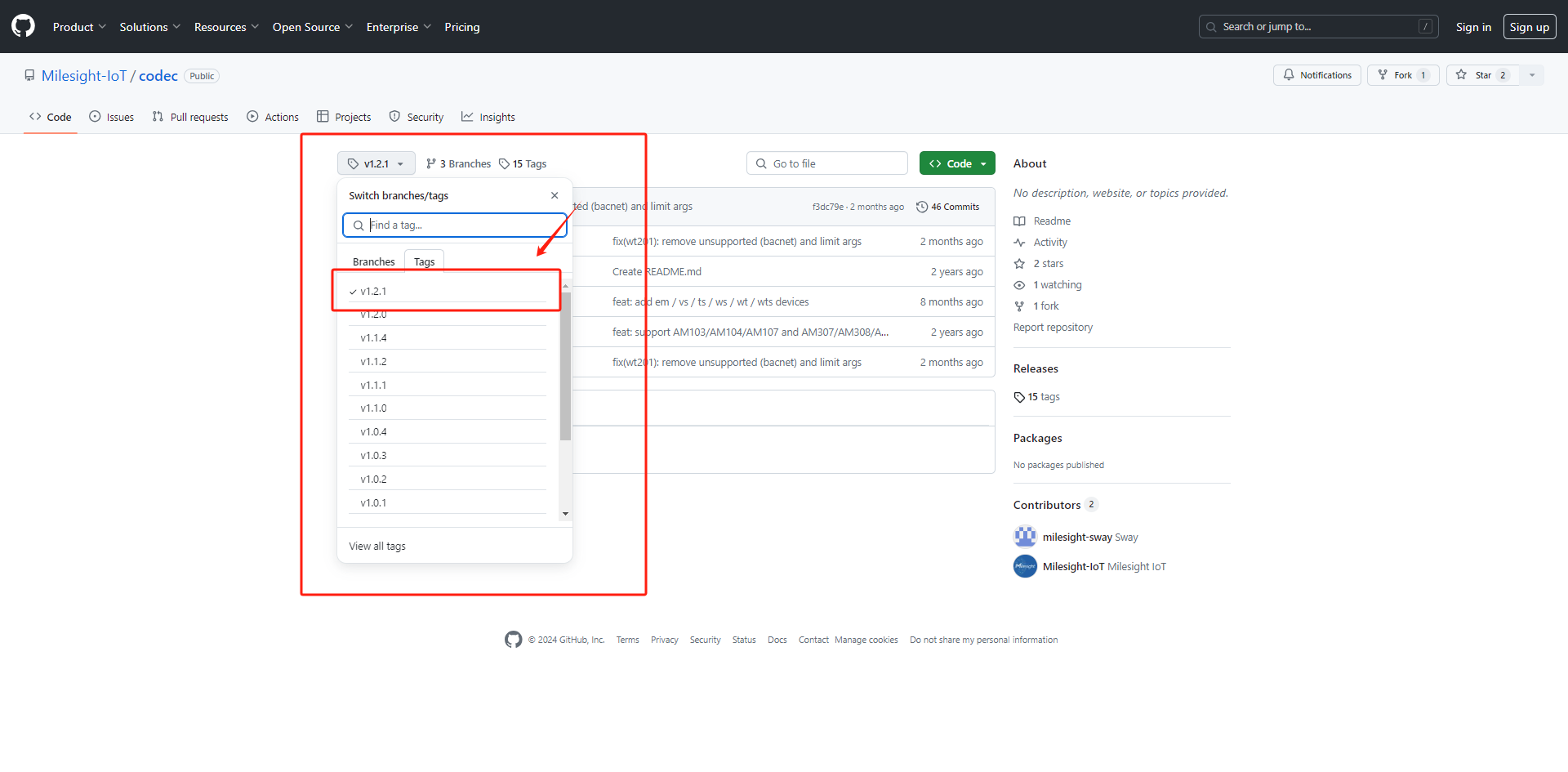The height and width of the screenshot is (772, 1568).
Task: Open the Insights tab
Action: (x=488, y=117)
